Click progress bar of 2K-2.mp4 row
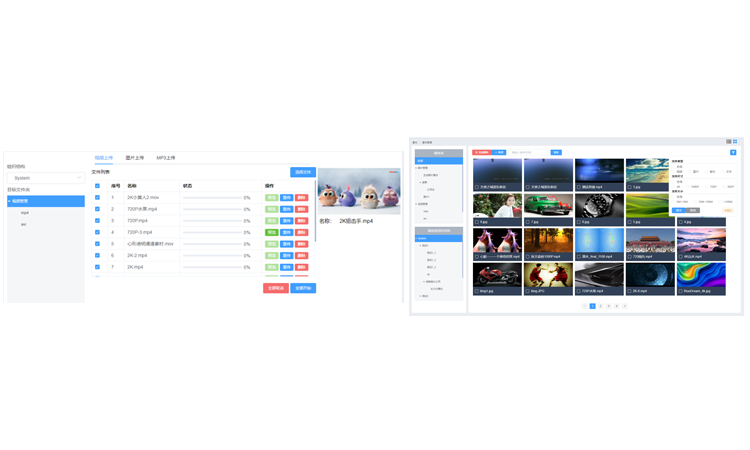The height and width of the screenshot is (450, 750). click(x=211, y=256)
